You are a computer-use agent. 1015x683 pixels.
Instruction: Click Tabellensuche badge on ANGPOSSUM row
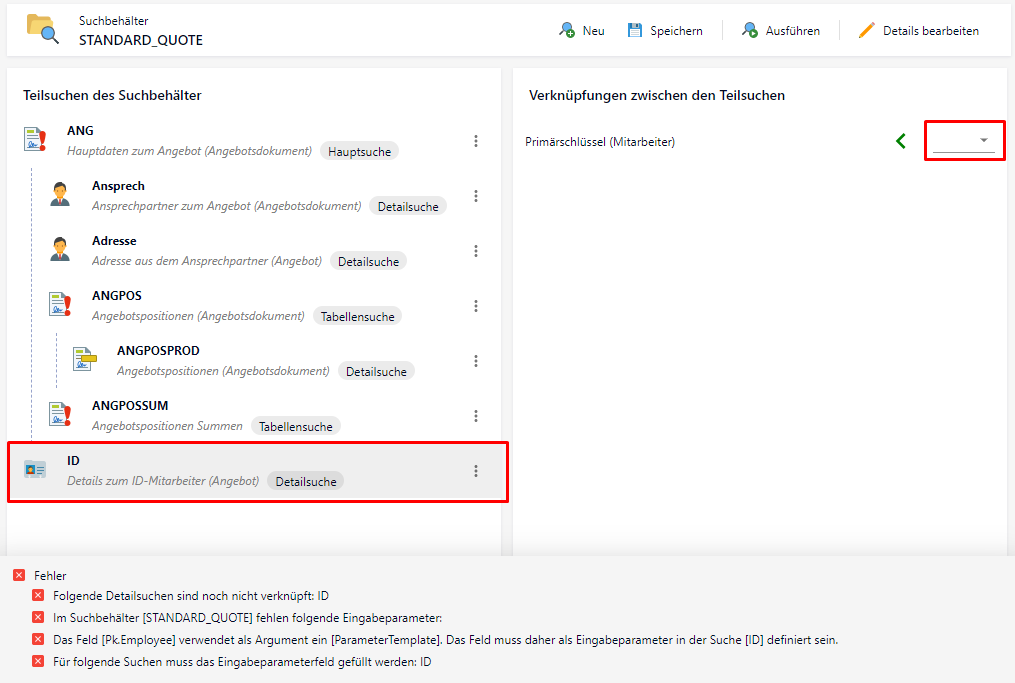(x=296, y=427)
